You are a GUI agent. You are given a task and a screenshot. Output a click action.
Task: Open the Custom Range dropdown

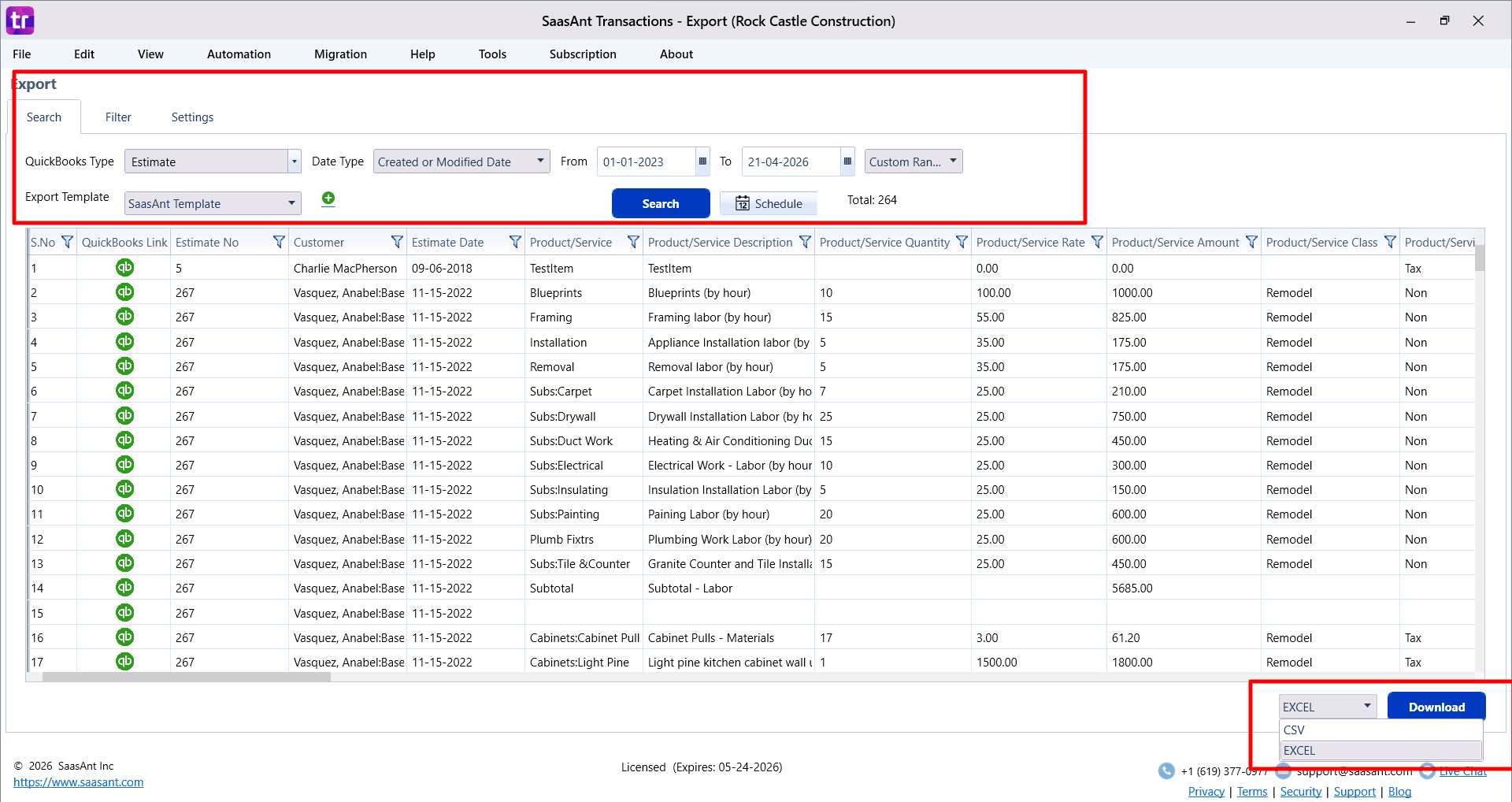pos(913,162)
